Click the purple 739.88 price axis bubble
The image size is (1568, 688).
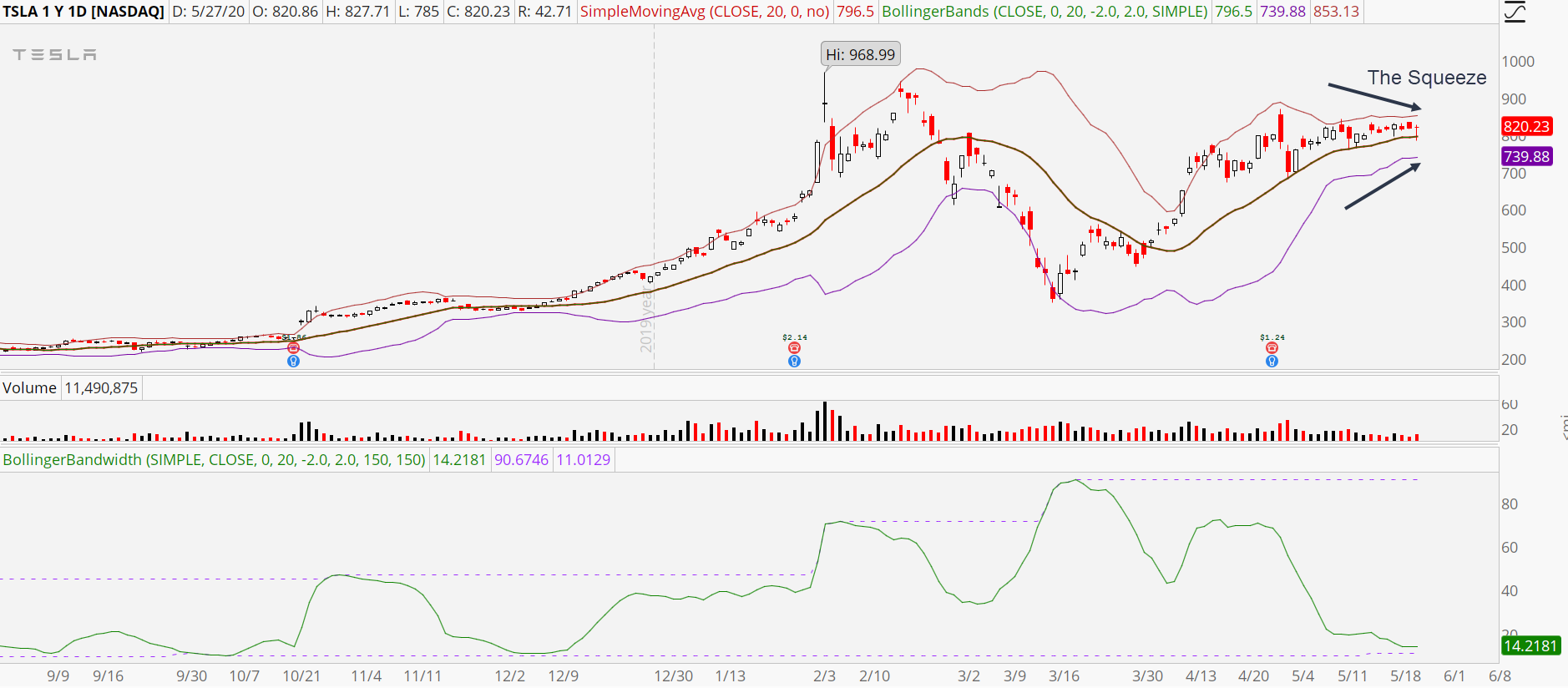pos(1526,156)
